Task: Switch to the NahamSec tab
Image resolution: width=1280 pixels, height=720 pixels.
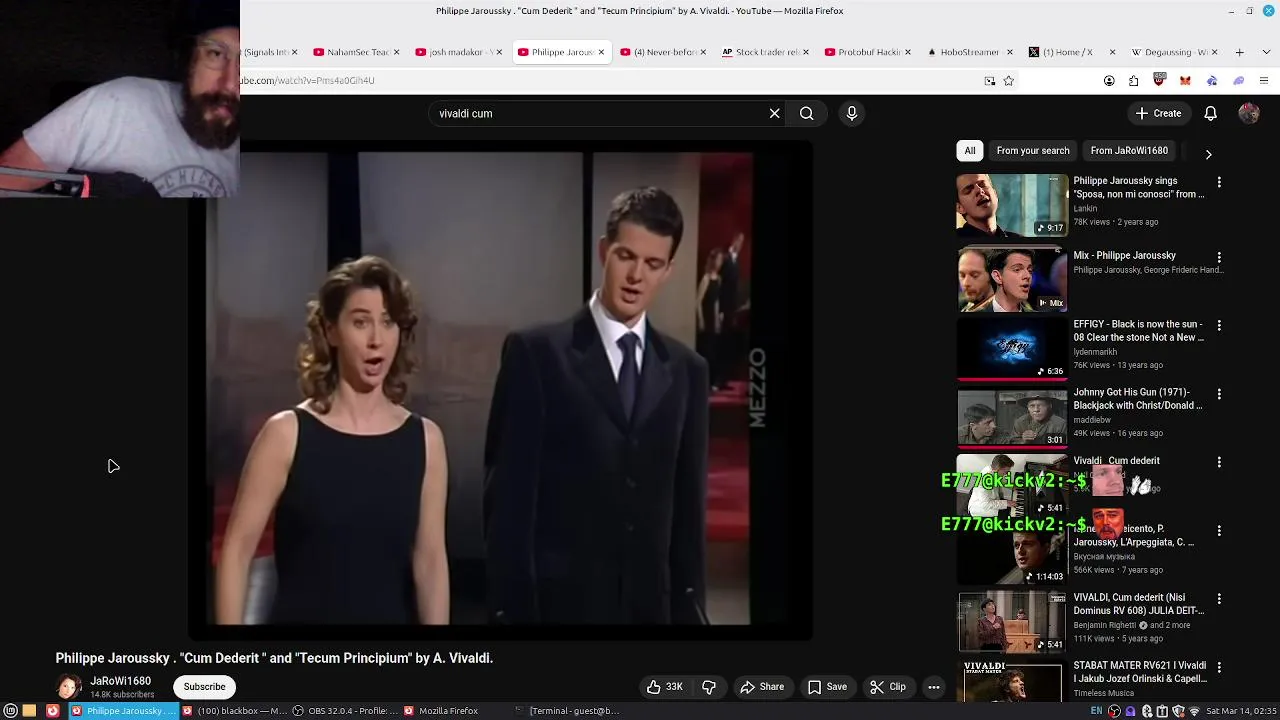Action: pyautogui.click(x=357, y=52)
